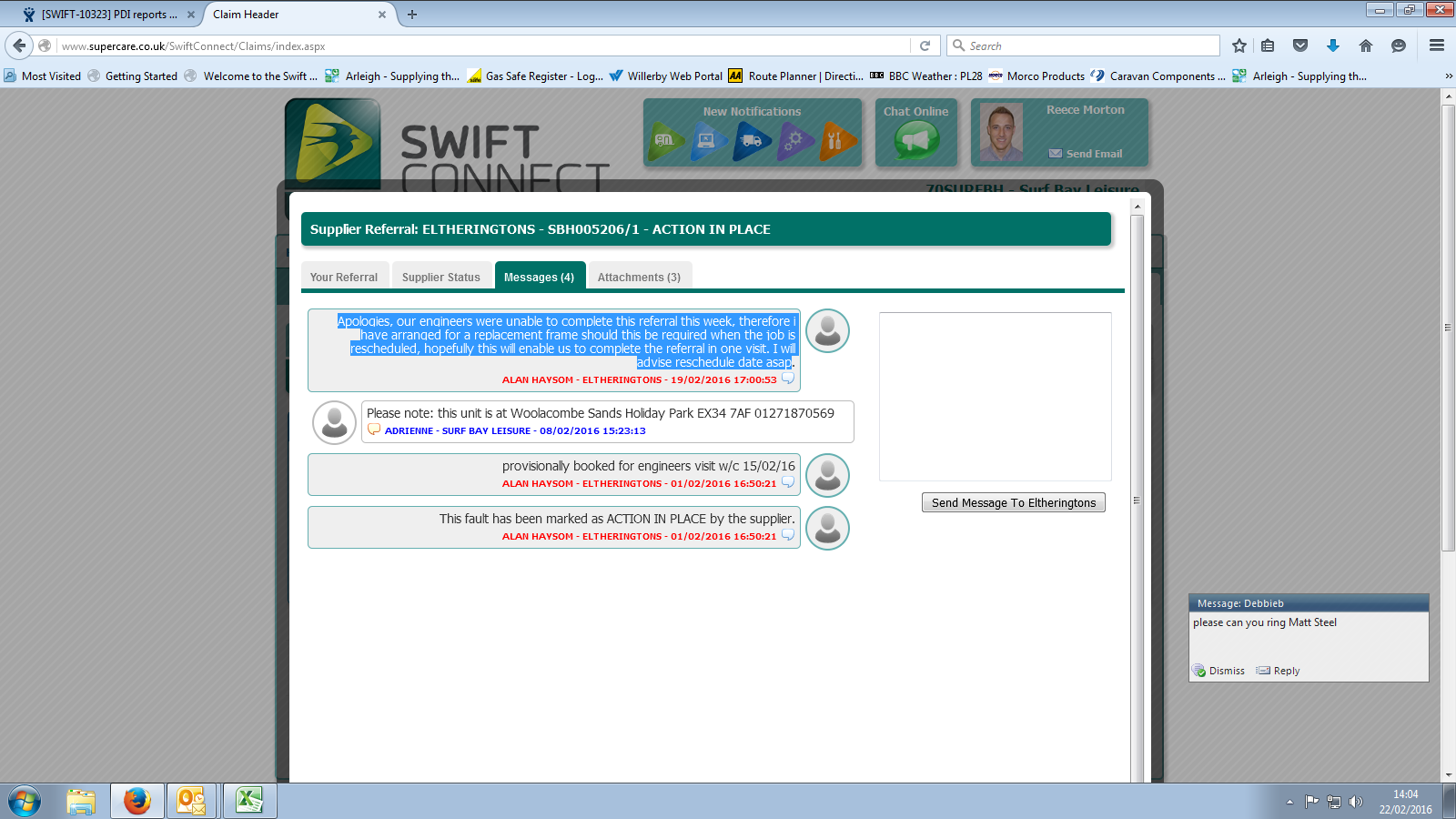Screen dimensions: 1456x819
Task: Click Reece Morton's profile photo
Action: tap(1001, 134)
